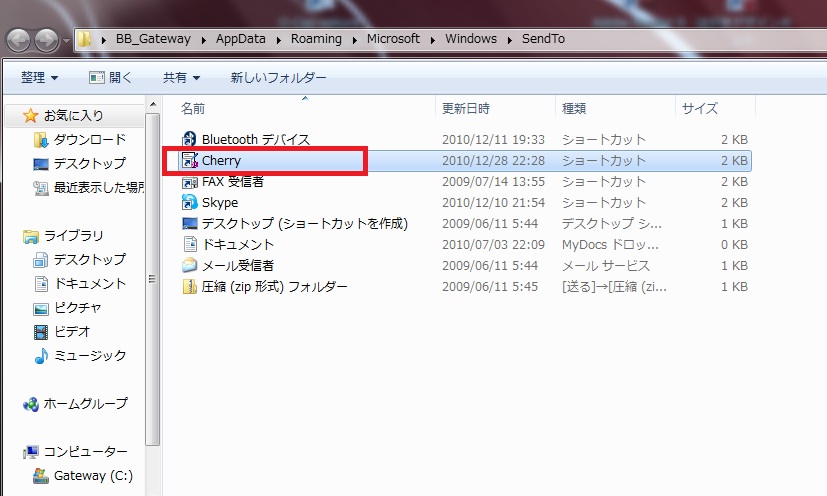Open ミュージック library in sidebar
The image size is (827, 496).
pyautogui.click(x=90, y=355)
